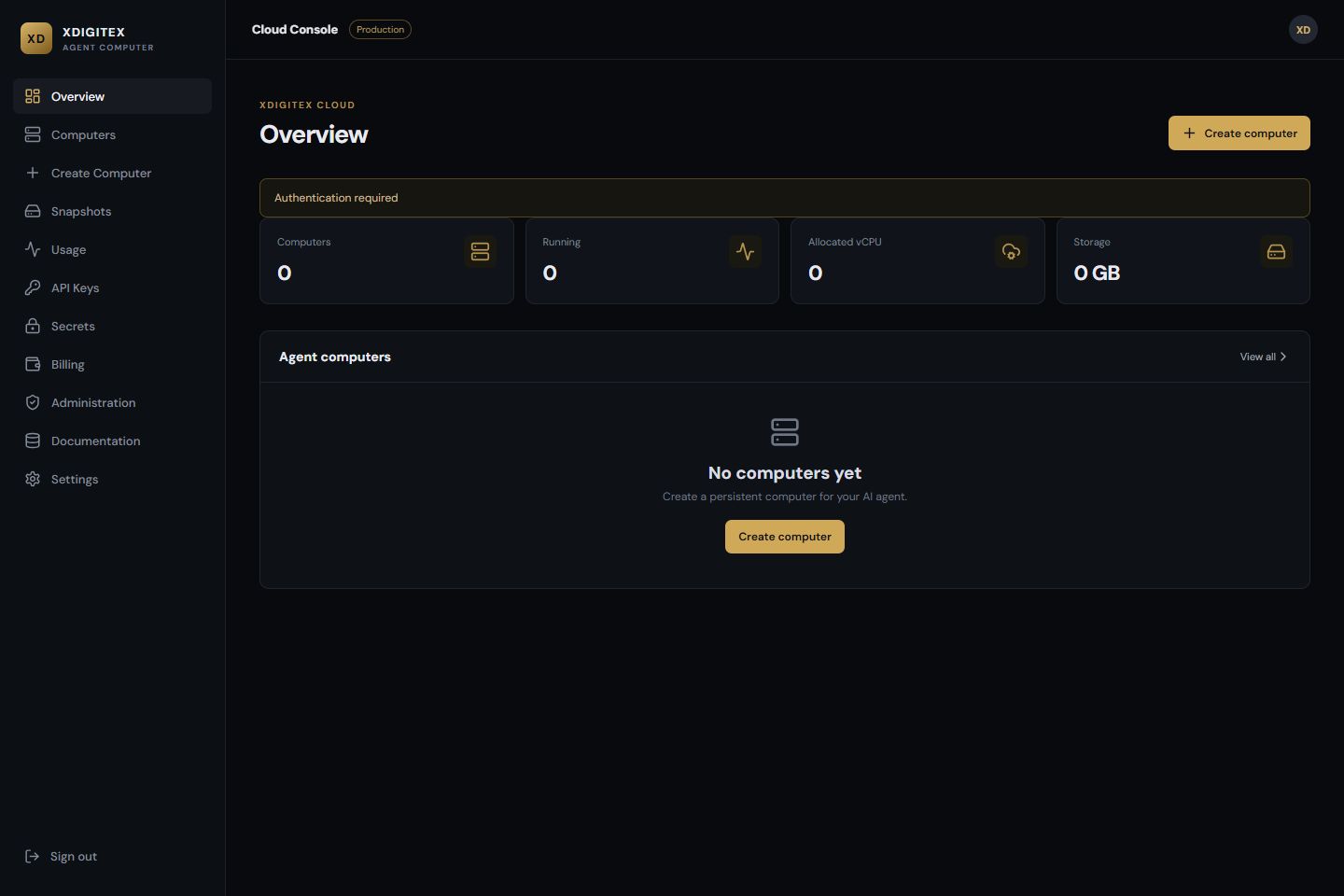Click the View all link
The image size is (1344, 896).
[1263, 357]
